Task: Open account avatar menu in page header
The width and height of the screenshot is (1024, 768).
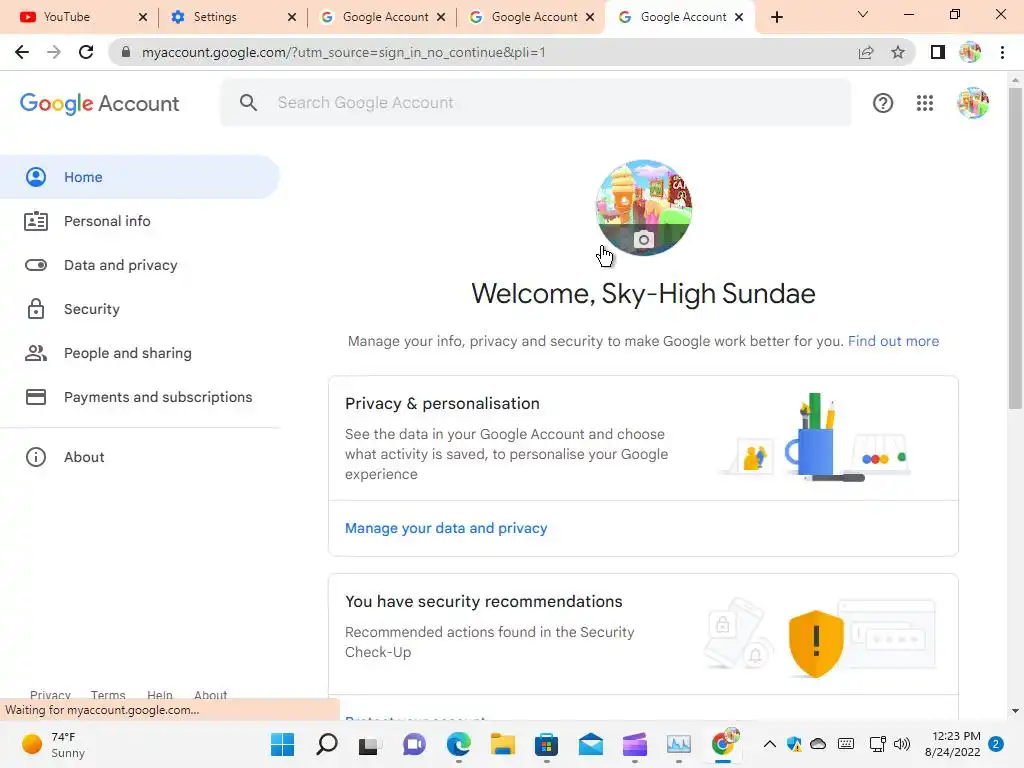Action: 972,103
